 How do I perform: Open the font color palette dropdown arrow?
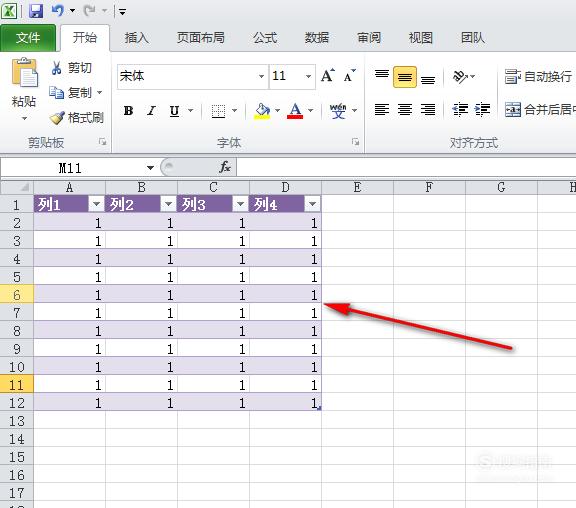point(310,111)
